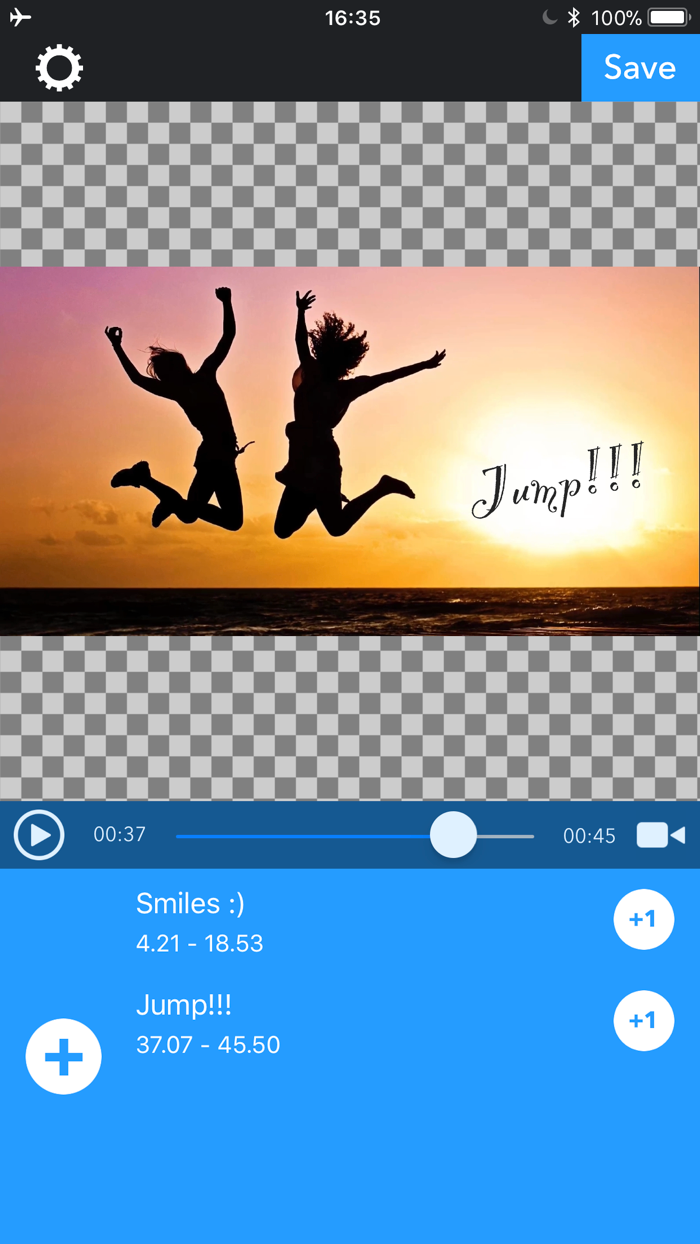Add a new caption with plus button
This screenshot has width=700, height=1244.
point(63,1056)
